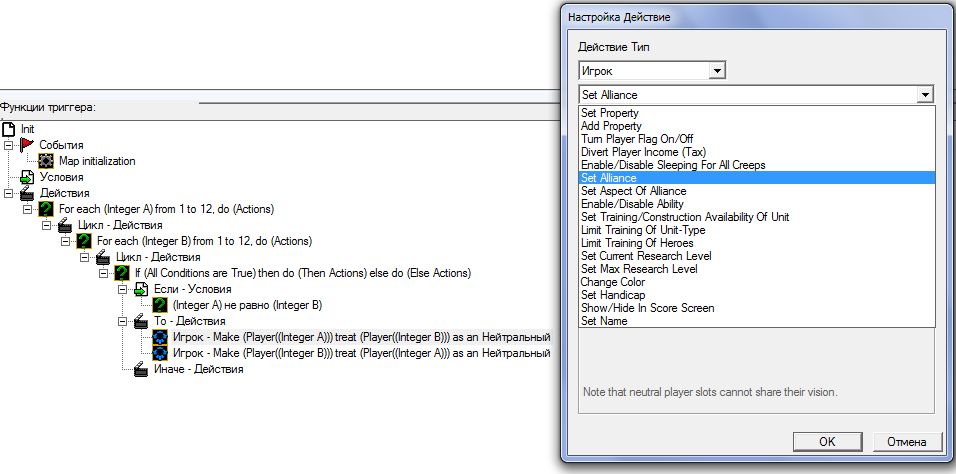The height and width of the screenshot is (474, 956).
Task: Confirm the action with OK
Action: tap(827, 442)
